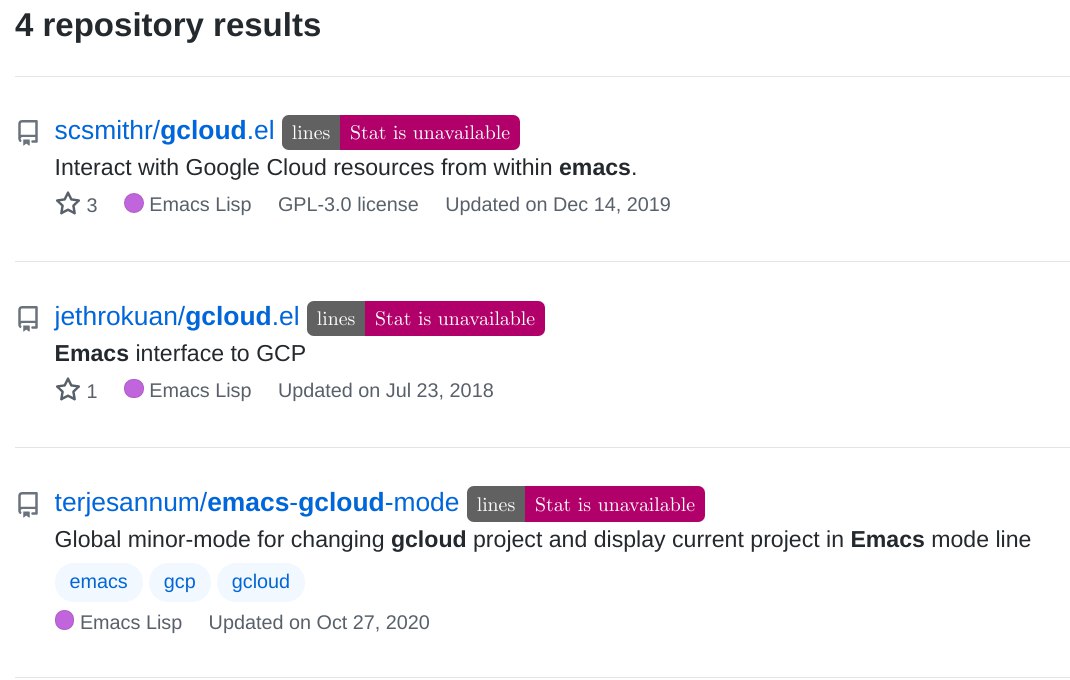Click the 4 repository results heading
Image resolution: width=1070 pixels, height=680 pixels.
(168, 25)
